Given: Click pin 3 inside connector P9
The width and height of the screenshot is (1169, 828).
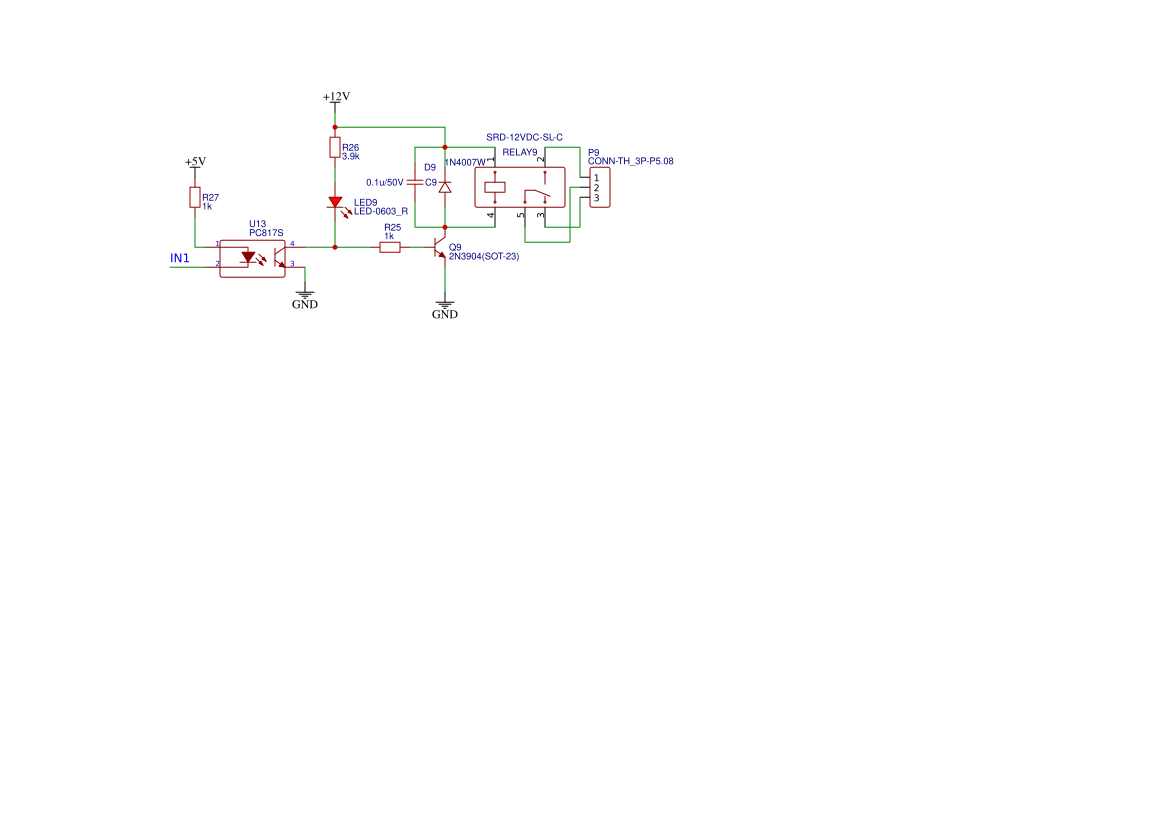Looking at the screenshot, I should (596, 198).
